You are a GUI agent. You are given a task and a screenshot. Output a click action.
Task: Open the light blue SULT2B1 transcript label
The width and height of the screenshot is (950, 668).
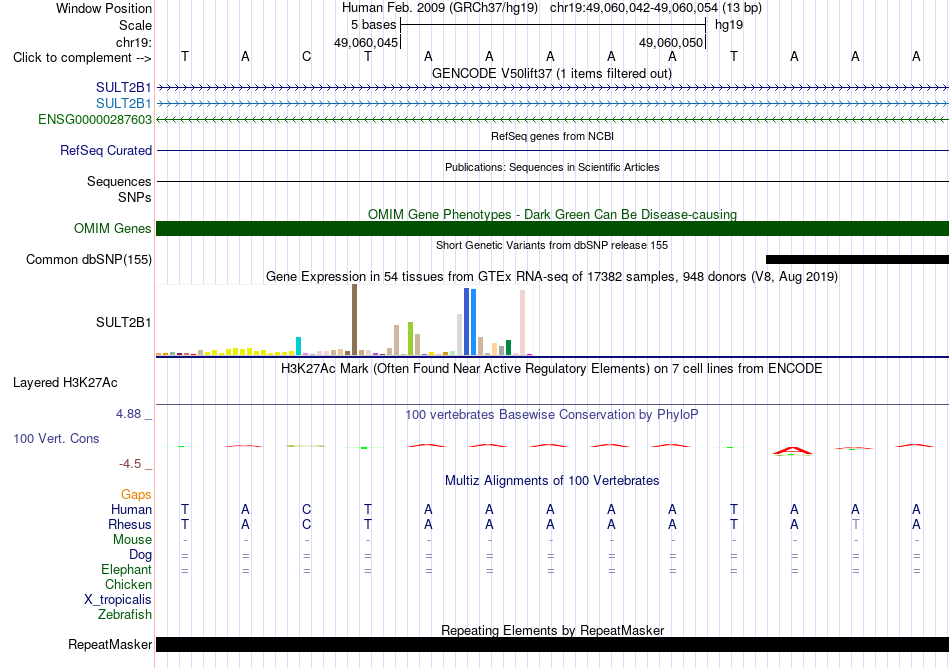(124, 104)
